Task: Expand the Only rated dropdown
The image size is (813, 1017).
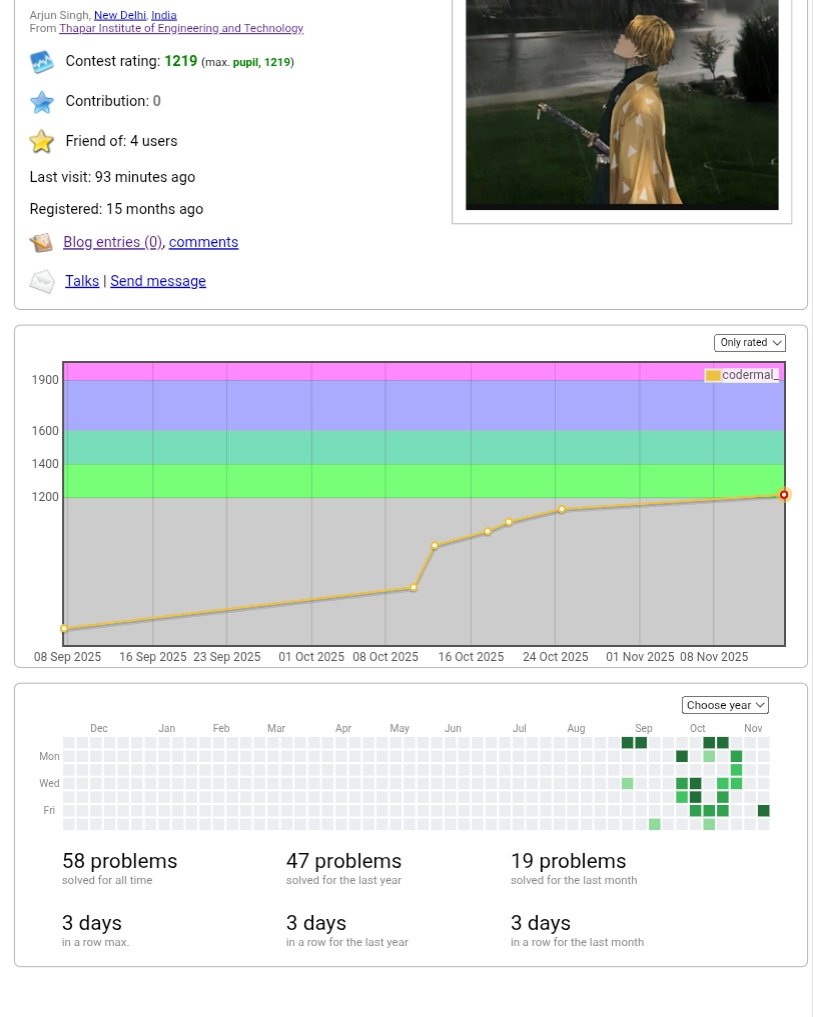Action: 749,342
